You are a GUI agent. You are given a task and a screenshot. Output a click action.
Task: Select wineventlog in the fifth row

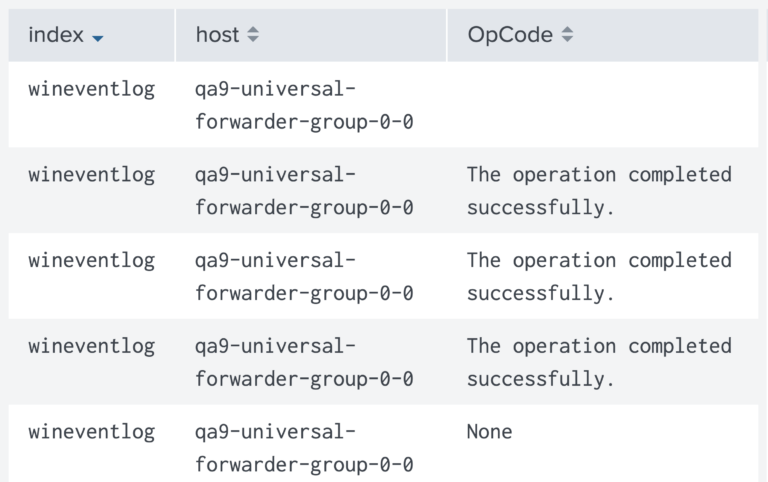tap(92, 433)
